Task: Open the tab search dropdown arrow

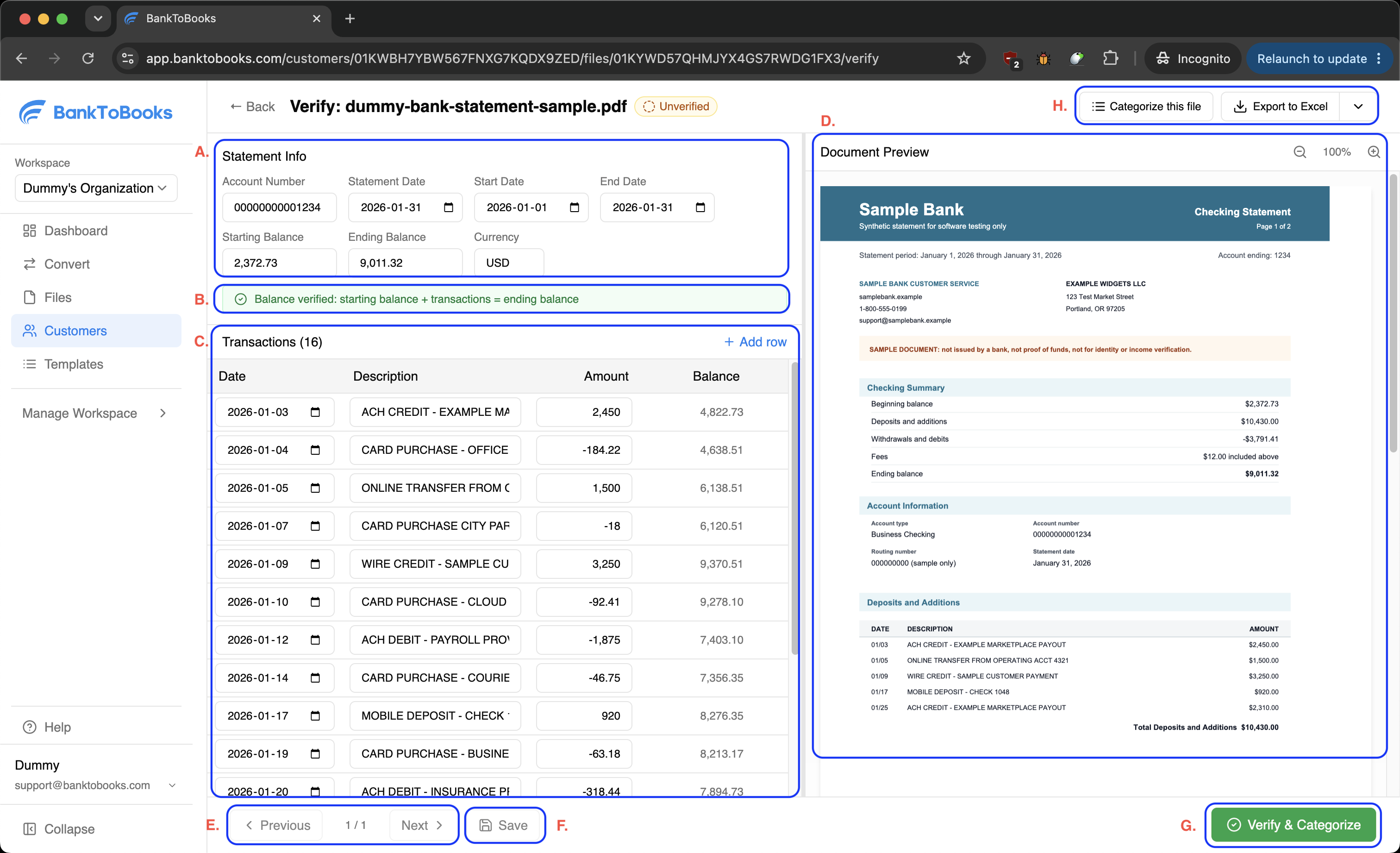Action: click(98, 19)
